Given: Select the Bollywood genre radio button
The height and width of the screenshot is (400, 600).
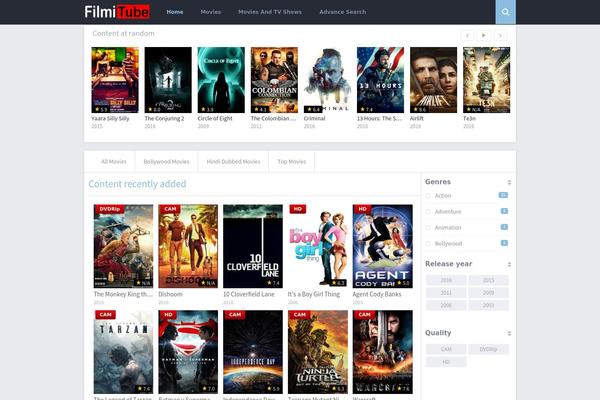Looking at the screenshot, I should (x=428, y=244).
